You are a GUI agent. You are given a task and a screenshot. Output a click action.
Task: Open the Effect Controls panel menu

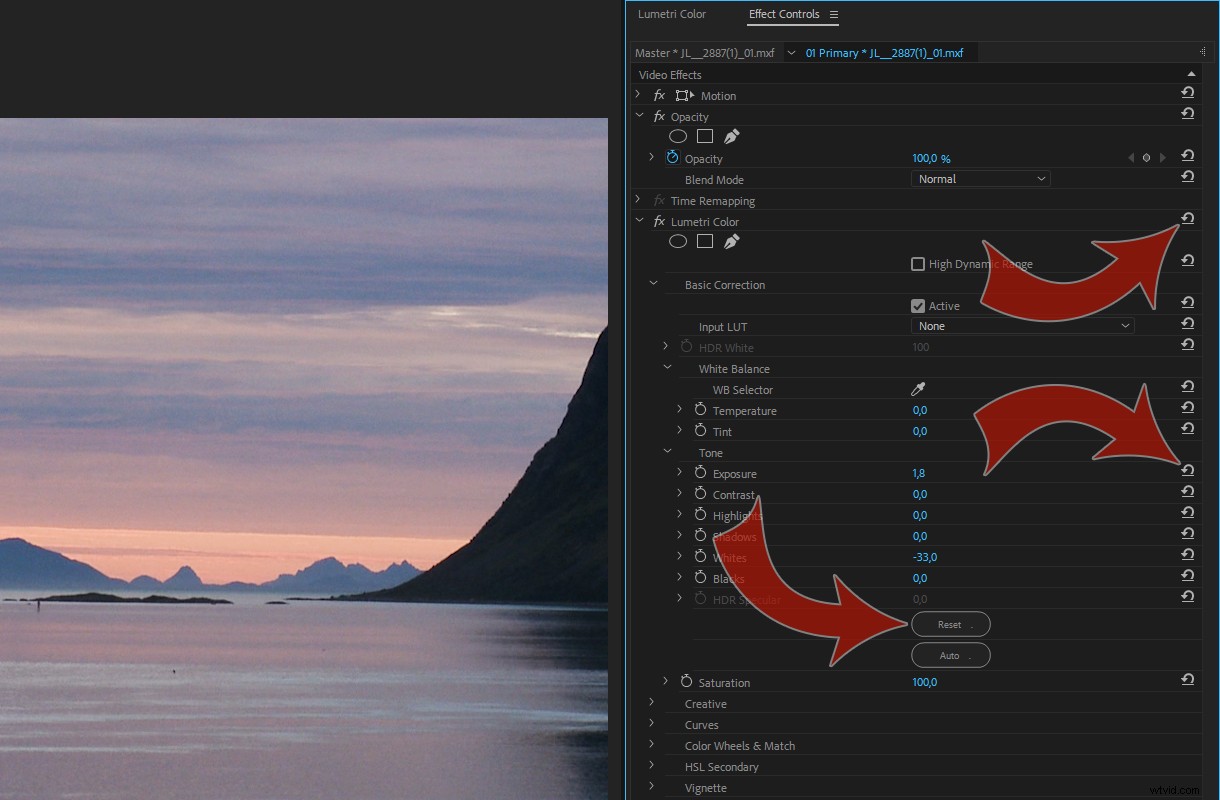tap(835, 14)
